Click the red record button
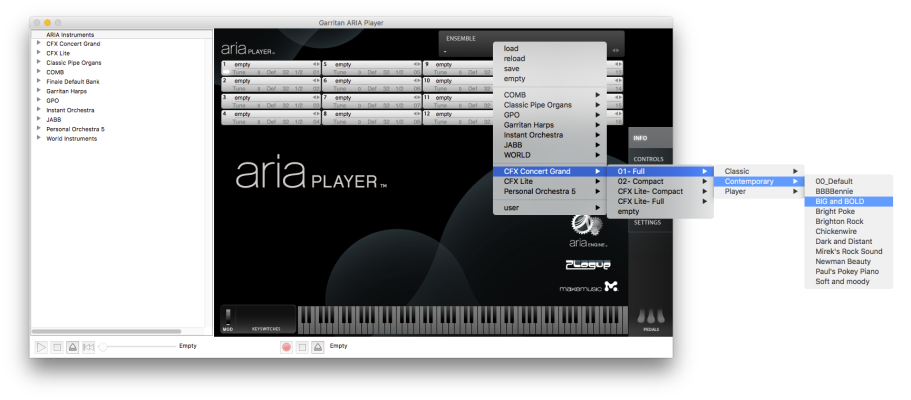This screenshot has height=400, width=911. pos(286,347)
